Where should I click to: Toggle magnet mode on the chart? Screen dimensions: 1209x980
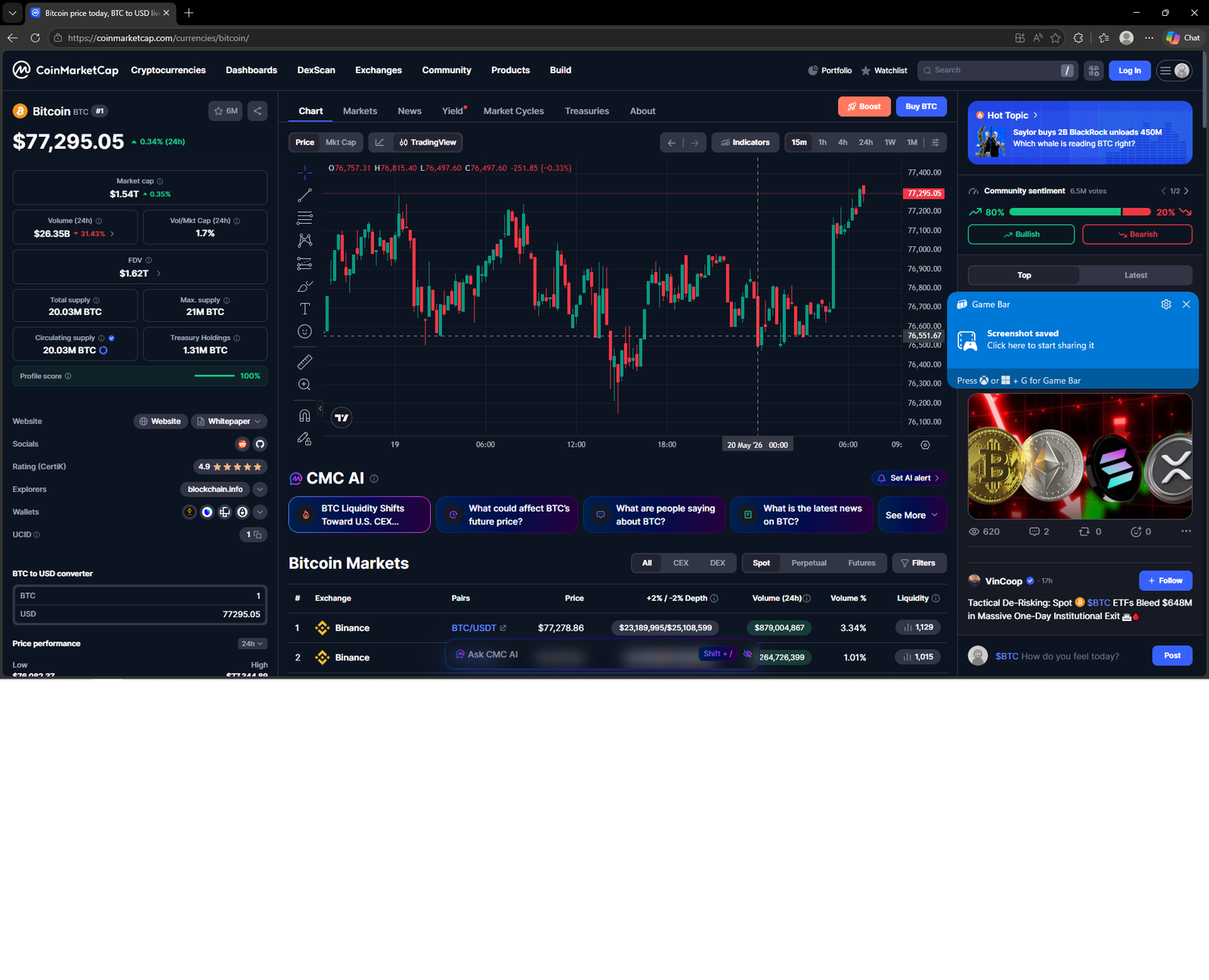coord(305,416)
